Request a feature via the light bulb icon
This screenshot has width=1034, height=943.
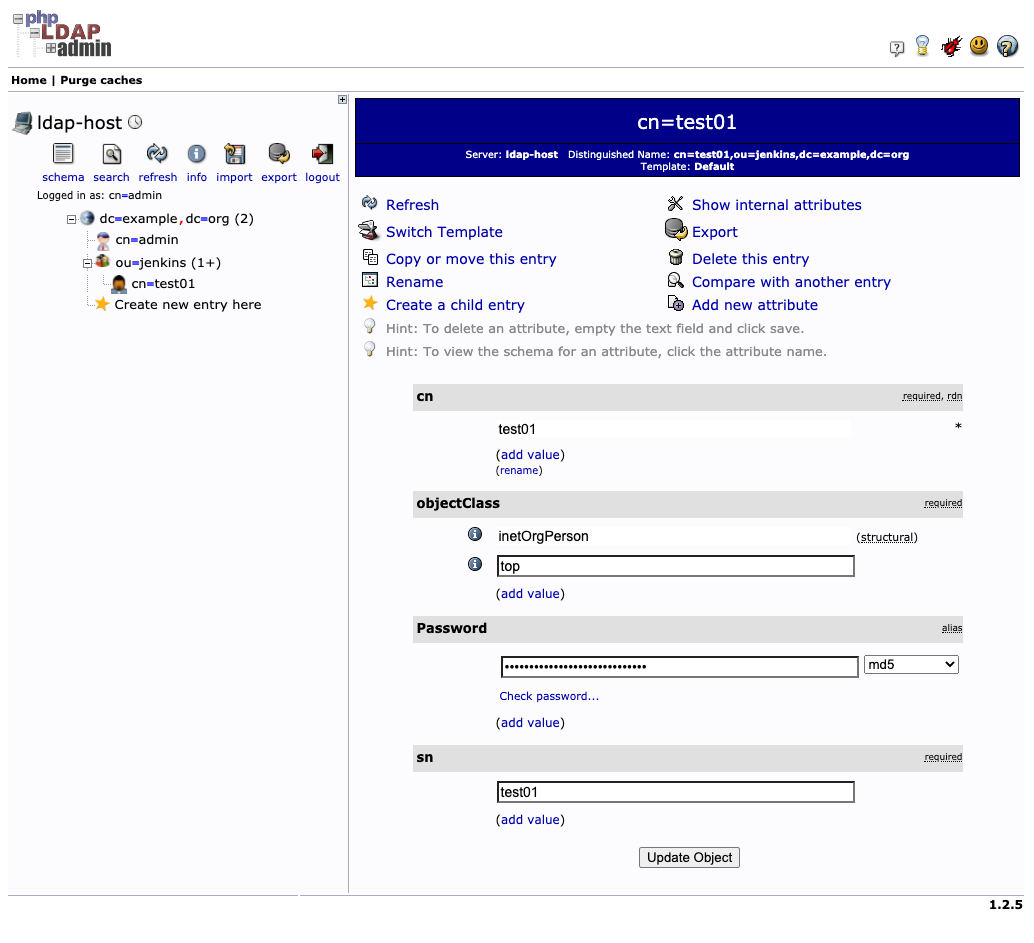pos(922,46)
